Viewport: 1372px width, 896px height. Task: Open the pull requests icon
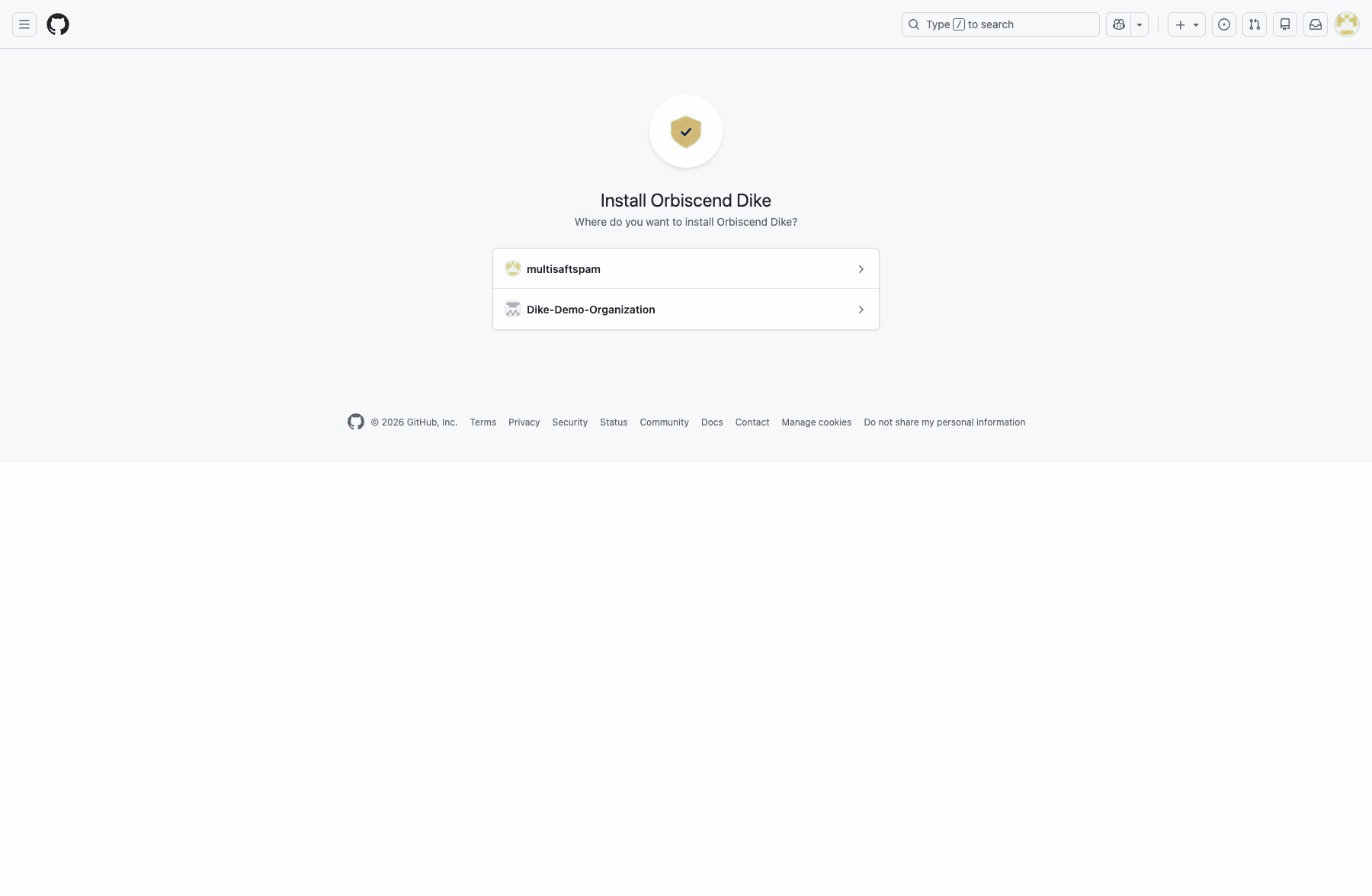[x=1254, y=24]
